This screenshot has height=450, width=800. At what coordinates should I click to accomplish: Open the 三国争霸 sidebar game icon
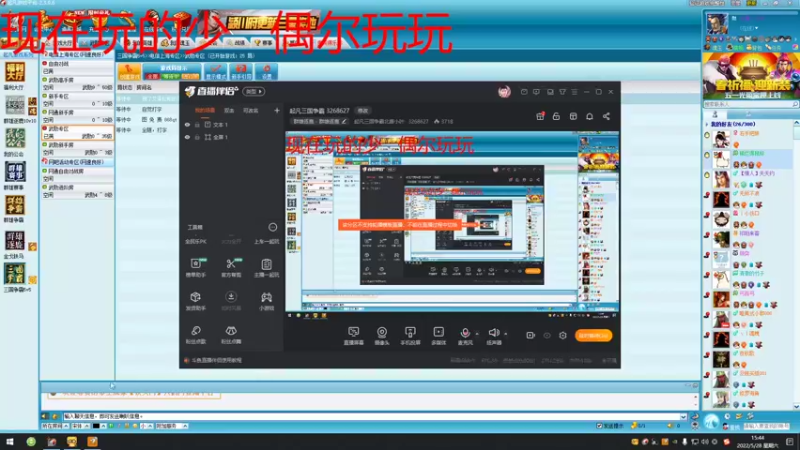15,278
